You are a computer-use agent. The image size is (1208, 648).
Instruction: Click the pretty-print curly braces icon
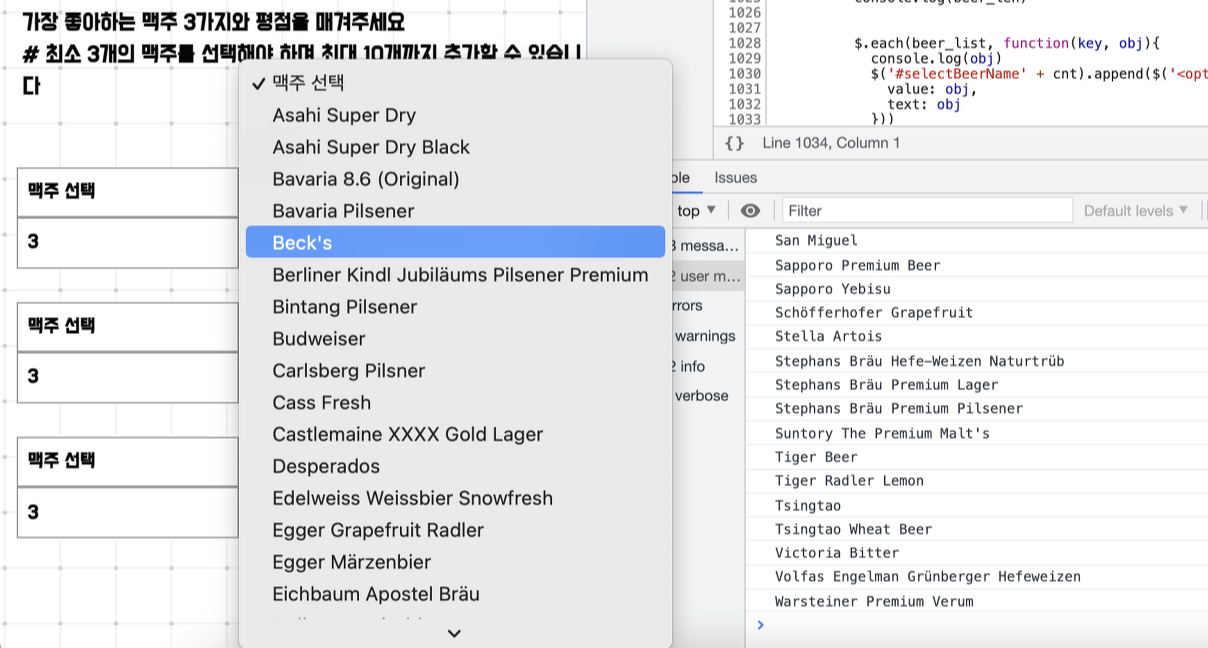[735, 143]
